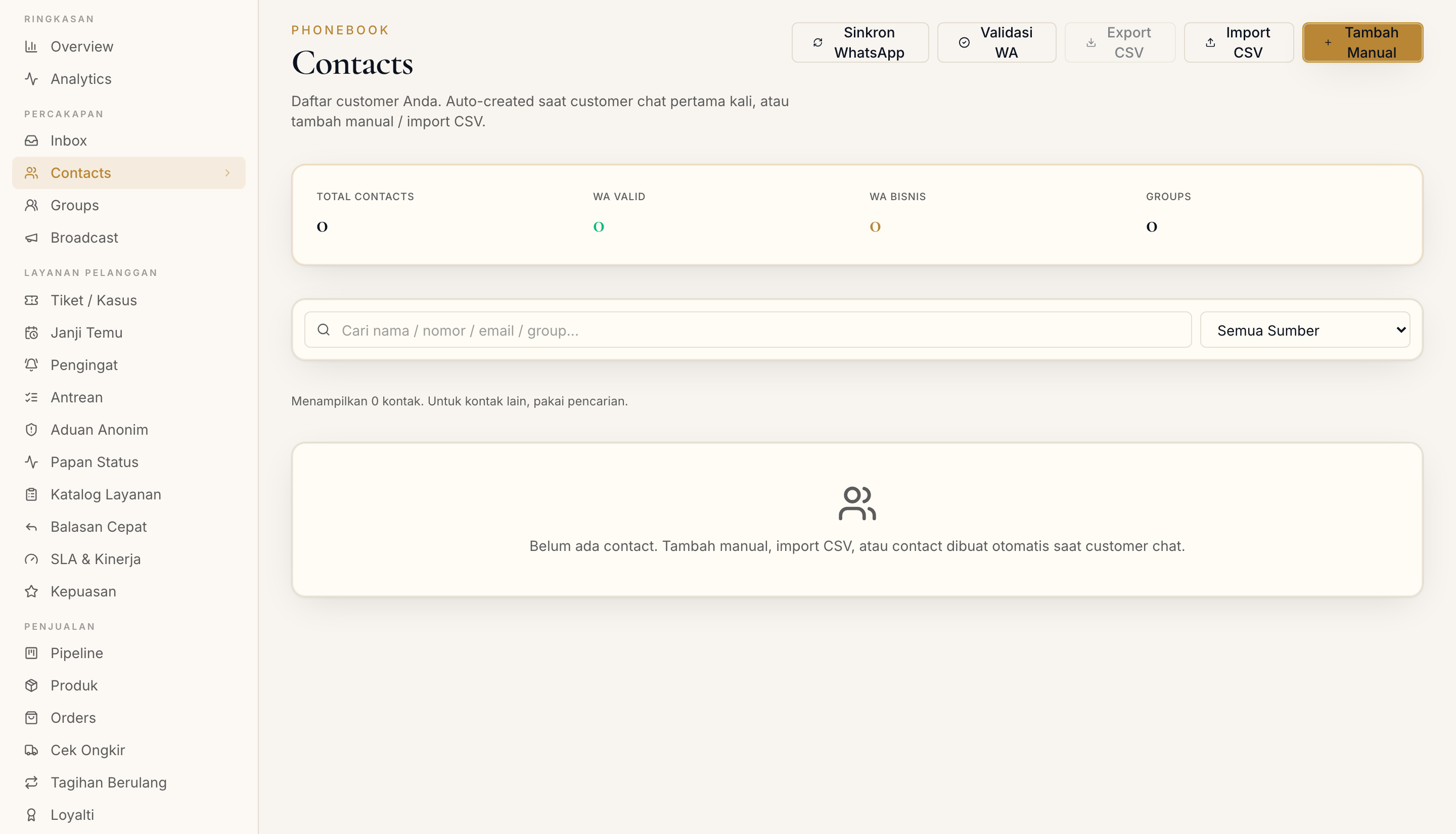Click the Validasi WA button
Image resolution: width=1456 pixels, height=834 pixels.
(x=996, y=42)
